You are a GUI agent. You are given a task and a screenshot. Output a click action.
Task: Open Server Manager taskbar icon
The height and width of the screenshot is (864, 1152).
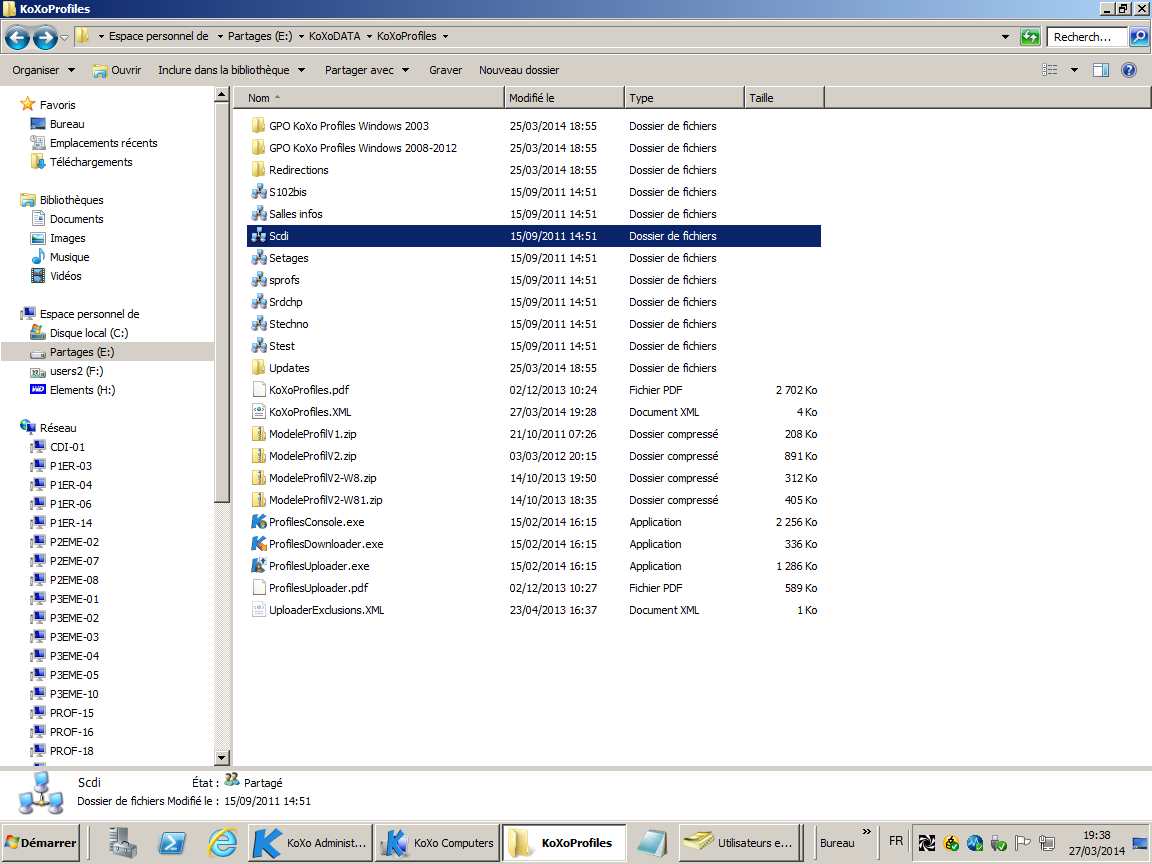(x=123, y=843)
